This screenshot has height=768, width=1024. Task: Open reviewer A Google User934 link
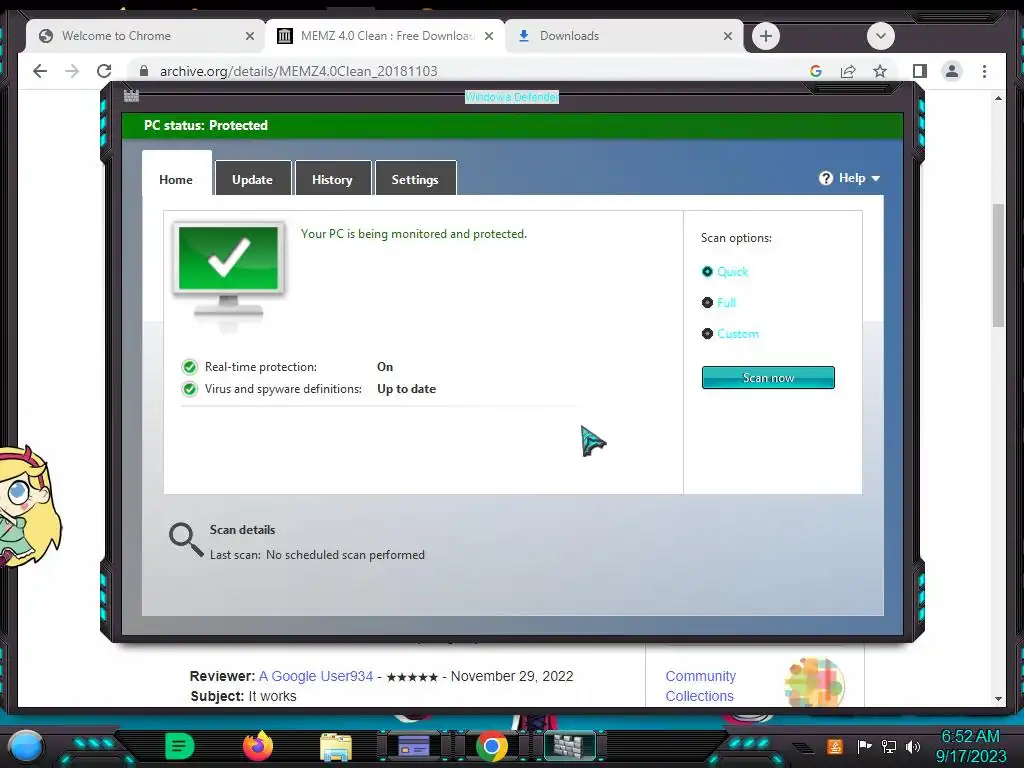pyautogui.click(x=316, y=677)
